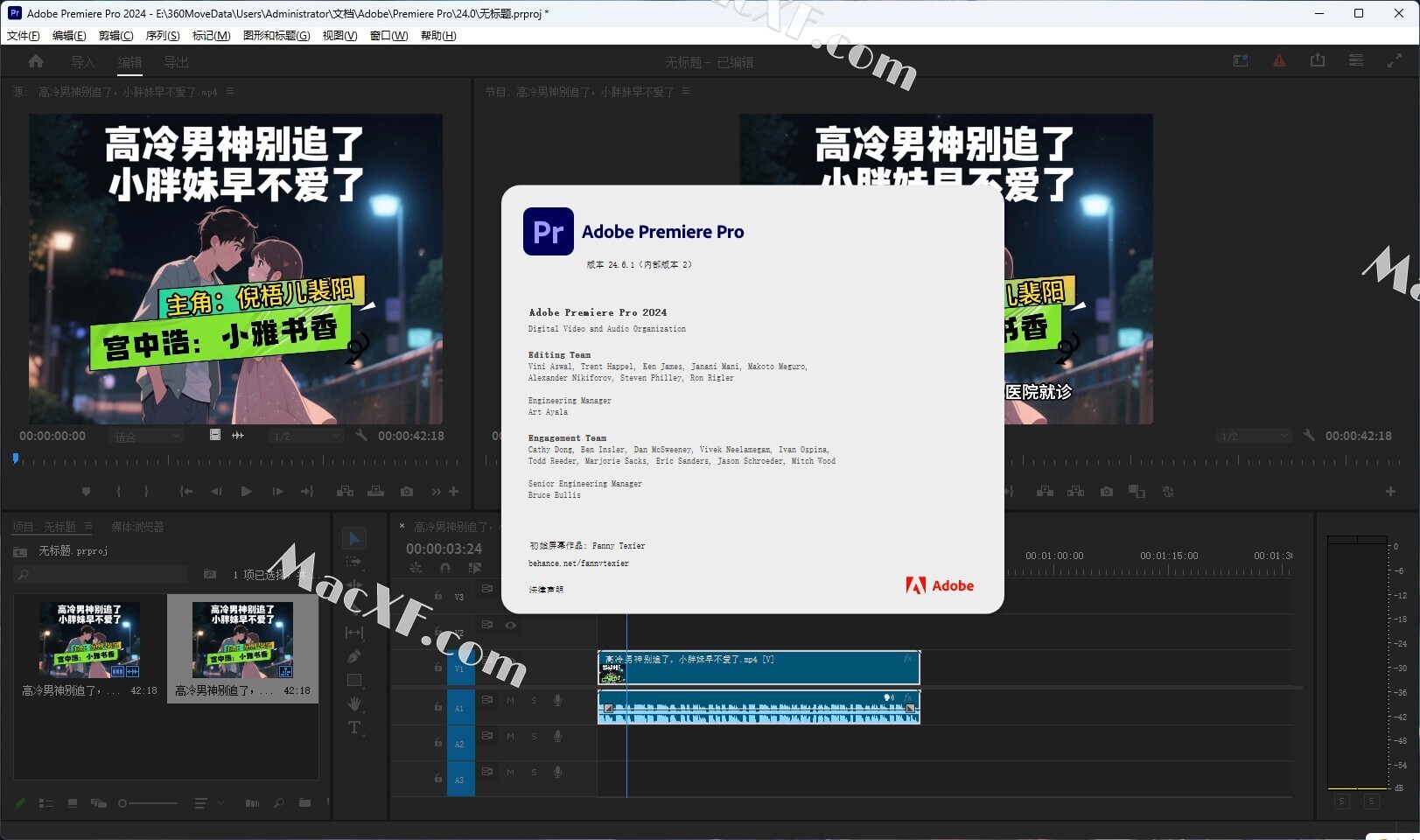This screenshot has width=1420, height=840.
Task: Select the Selection tool arrow
Action: tap(354, 539)
